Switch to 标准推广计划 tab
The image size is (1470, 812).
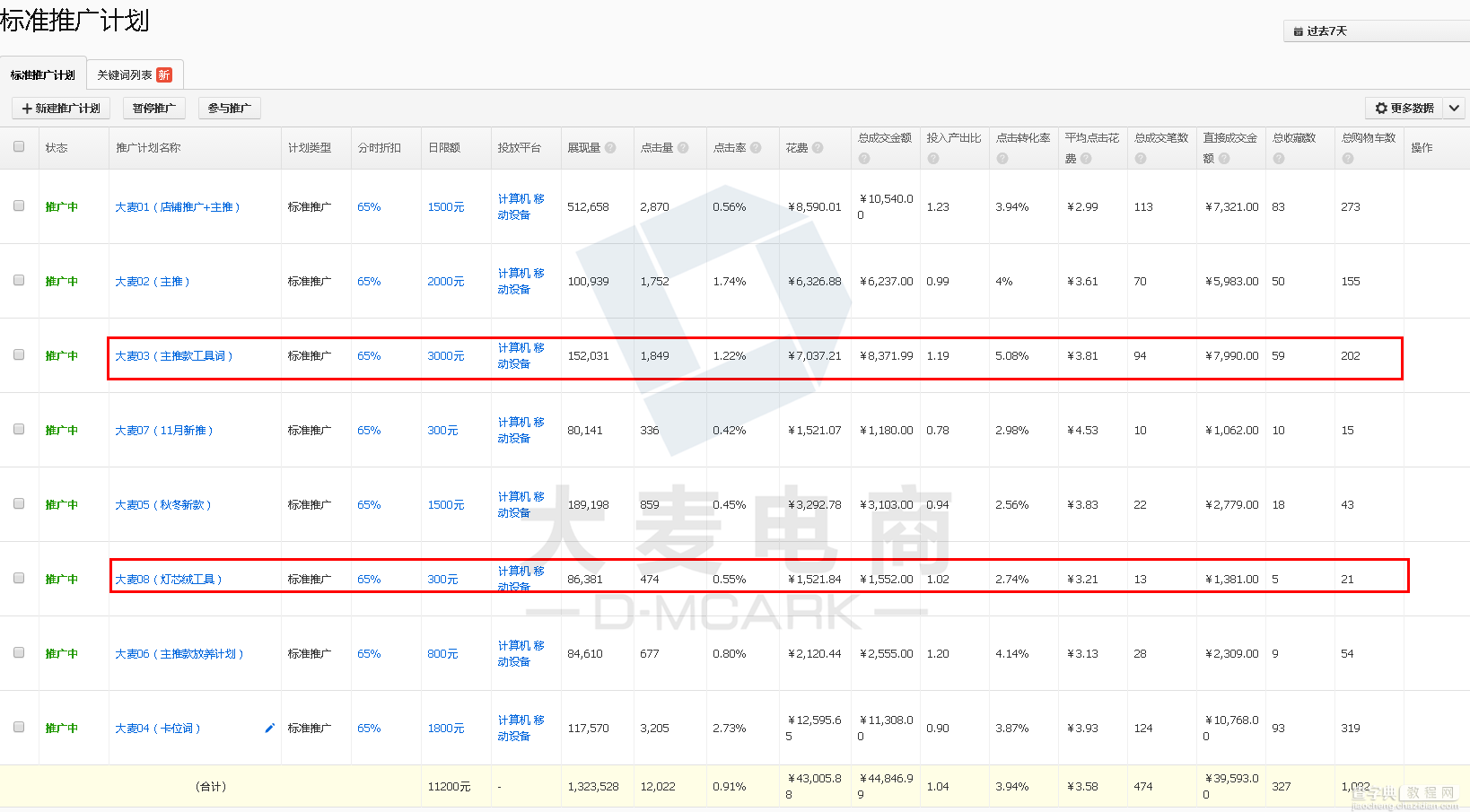(x=43, y=75)
